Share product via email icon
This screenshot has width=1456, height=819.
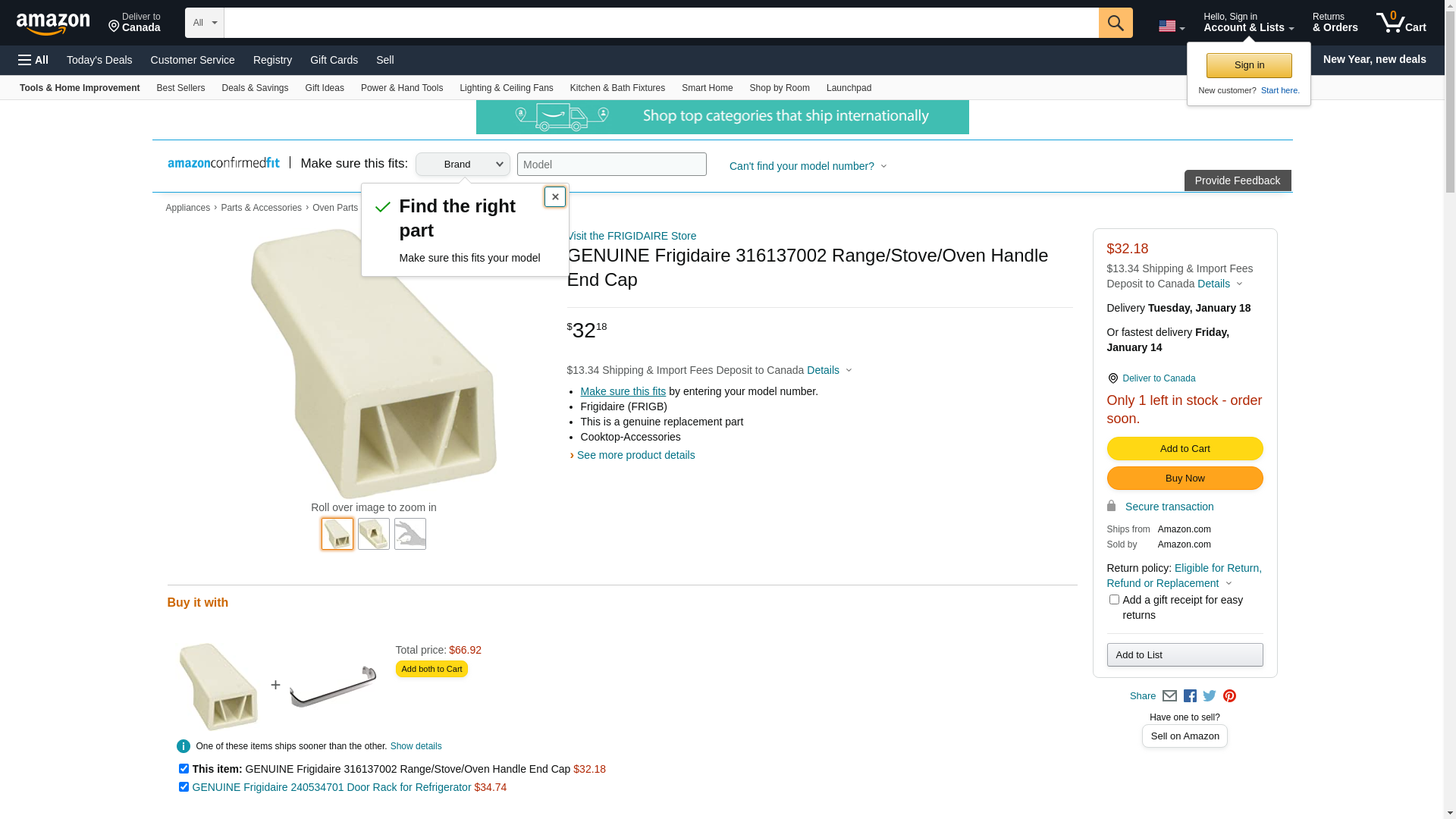point(1169,696)
